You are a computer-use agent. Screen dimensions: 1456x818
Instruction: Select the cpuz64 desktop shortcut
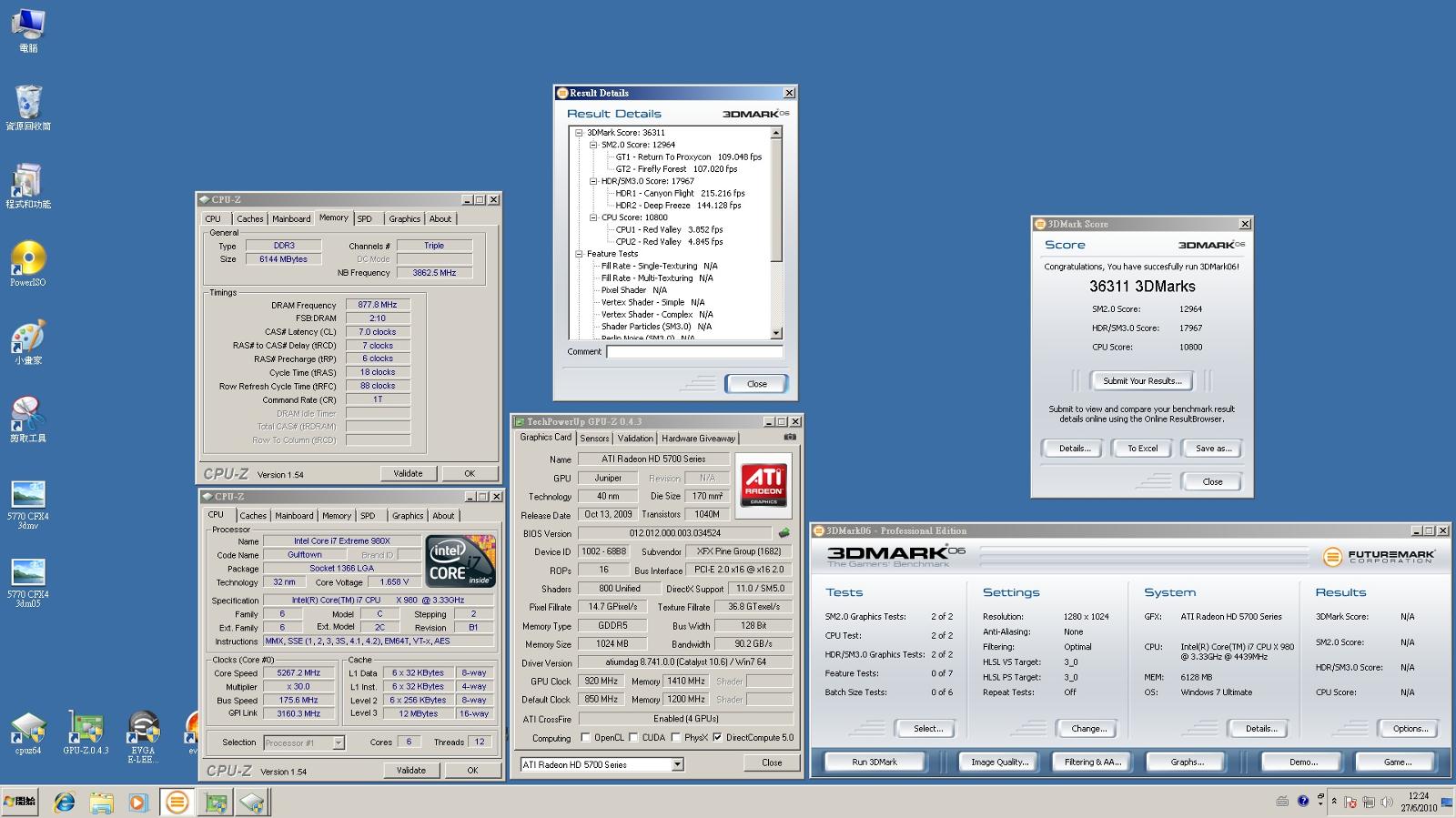click(x=28, y=733)
